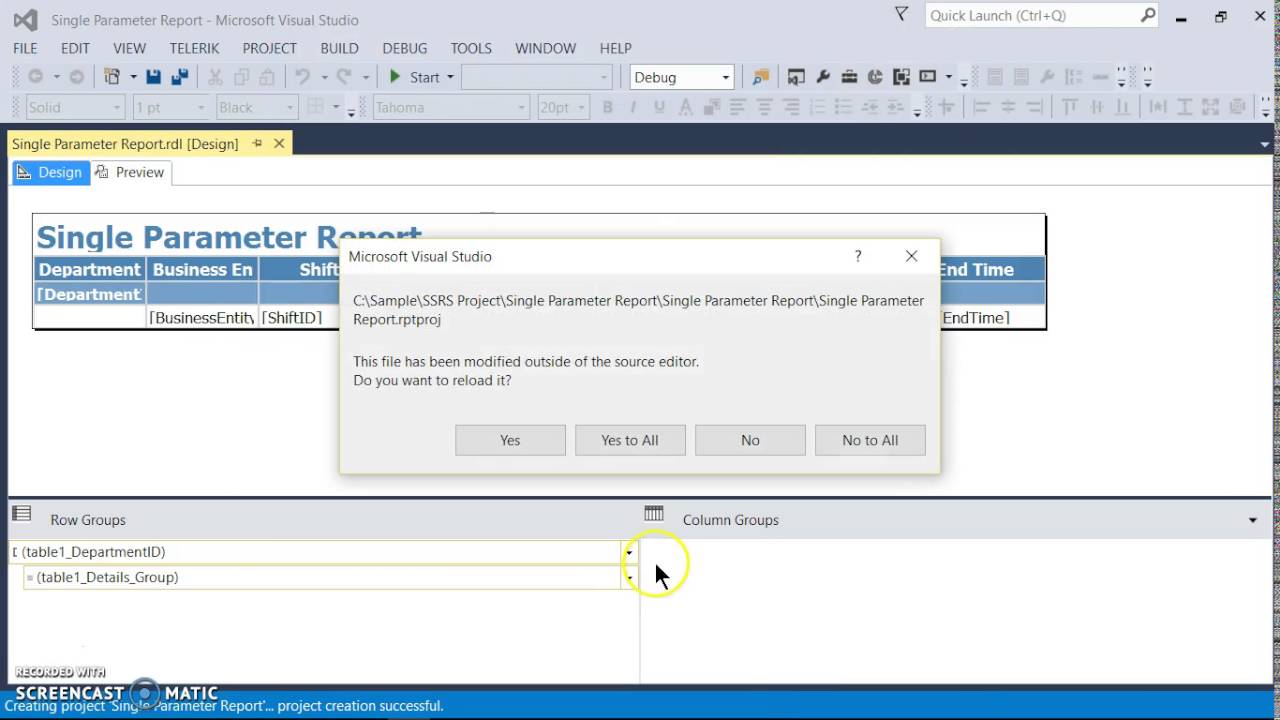1280x720 pixels.
Task: Click the dialog help question mark
Action: [x=858, y=256]
